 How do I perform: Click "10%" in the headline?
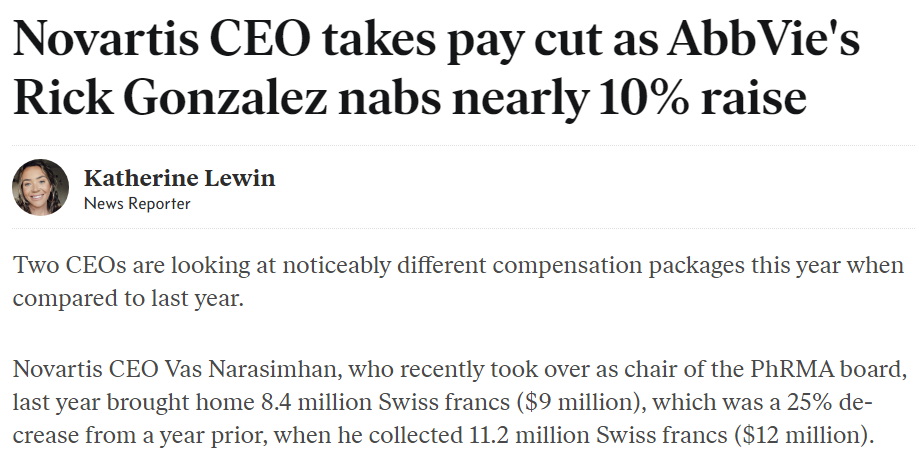(x=642, y=97)
